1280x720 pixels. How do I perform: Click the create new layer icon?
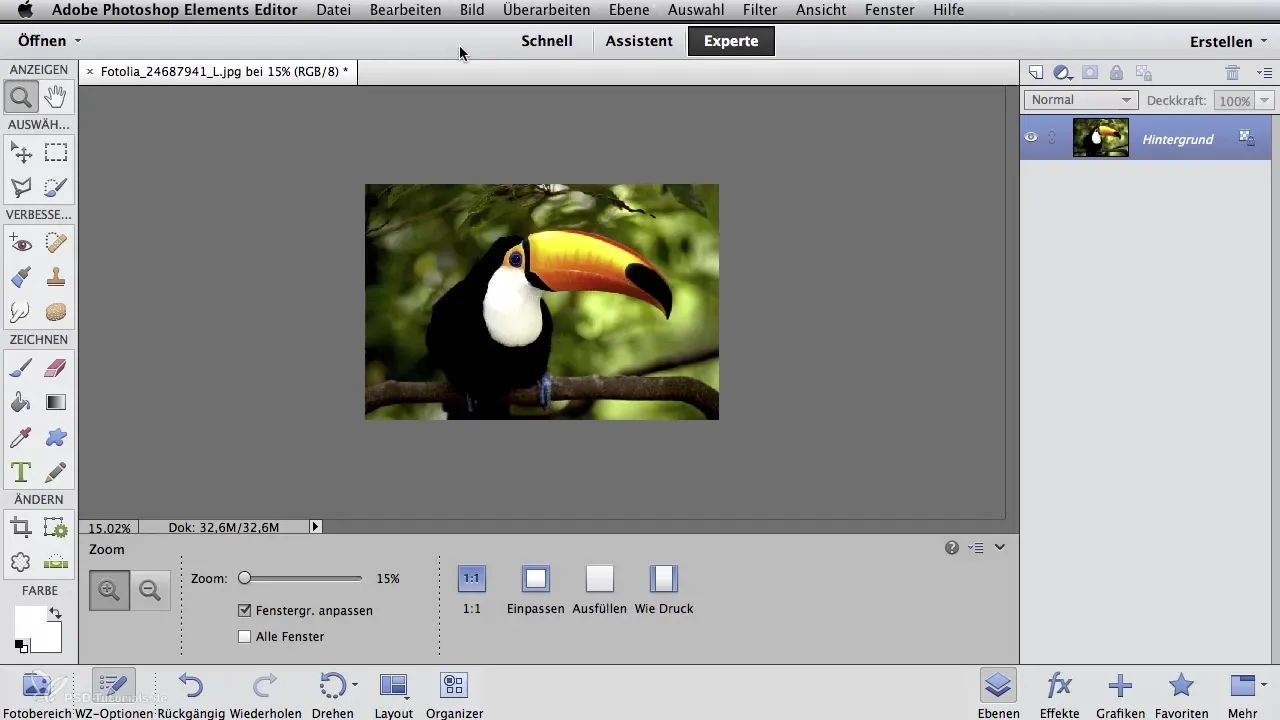click(x=1036, y=72)
